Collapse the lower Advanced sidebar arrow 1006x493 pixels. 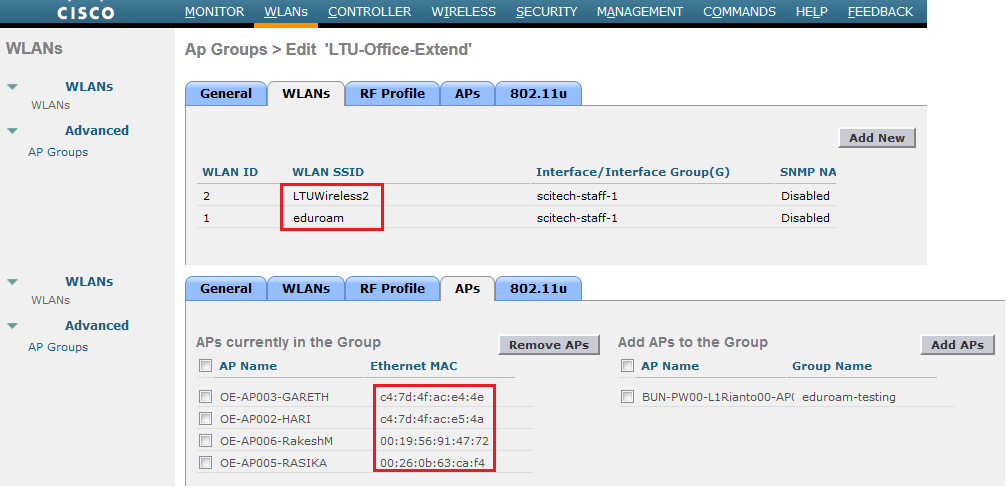12,326
